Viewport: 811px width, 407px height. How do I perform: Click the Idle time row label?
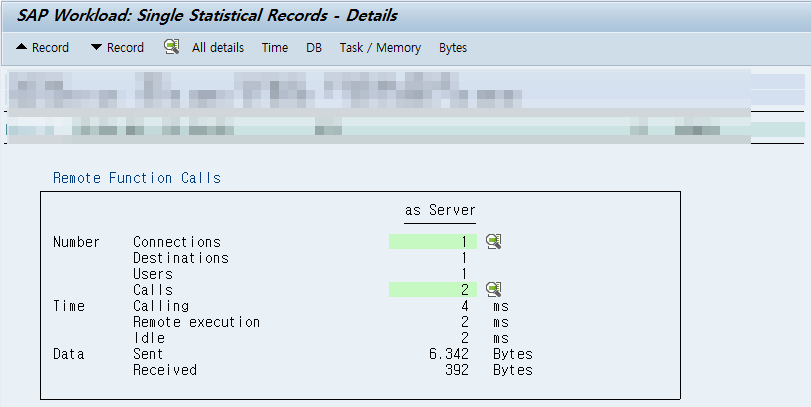148,338
